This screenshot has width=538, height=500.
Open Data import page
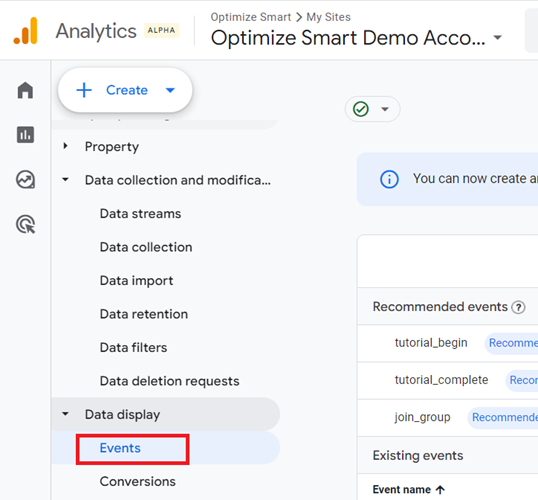pyautogui.click(x=136, y=281)
